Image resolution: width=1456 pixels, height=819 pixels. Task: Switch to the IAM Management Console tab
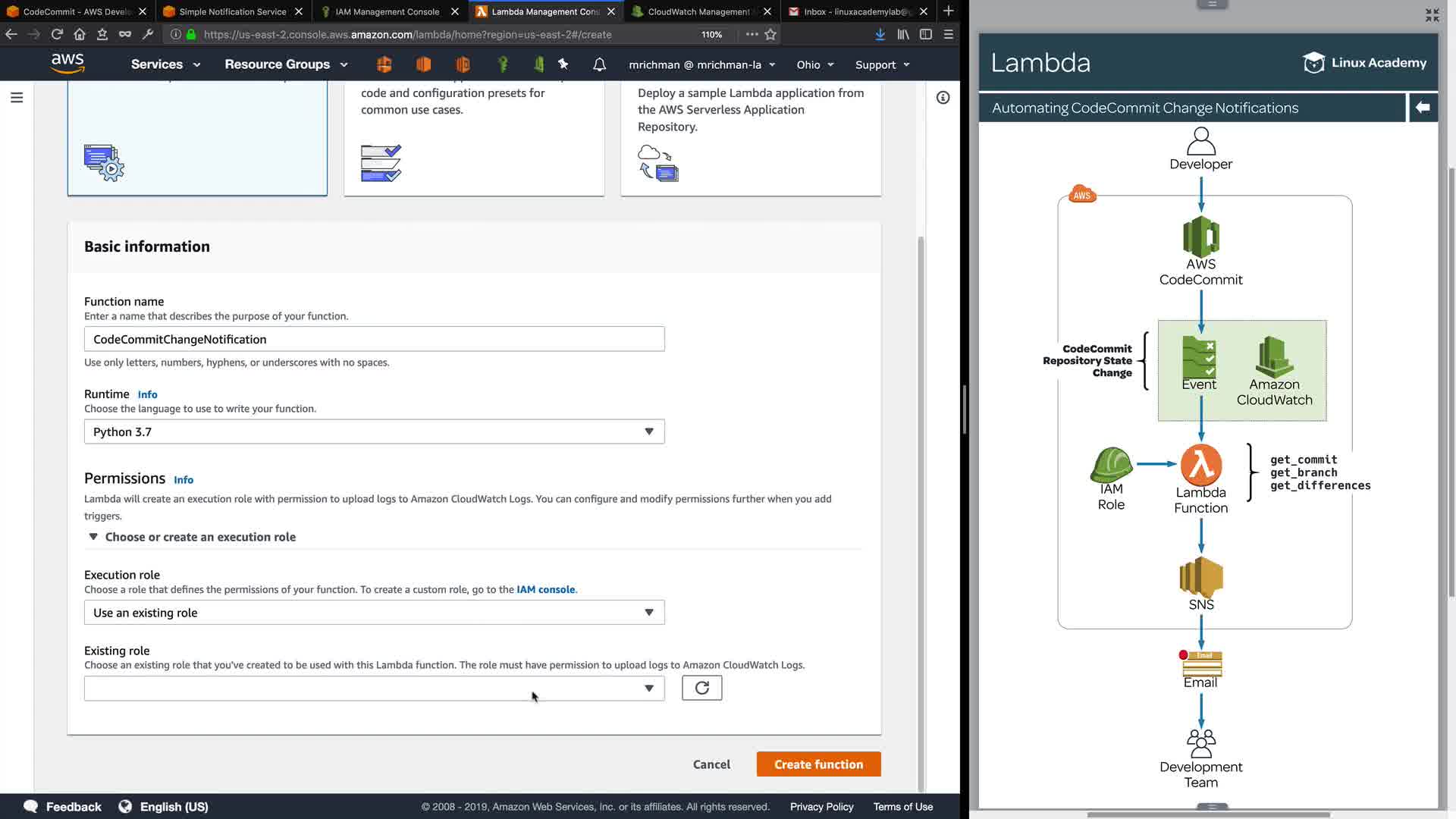[x=387, y=11]
